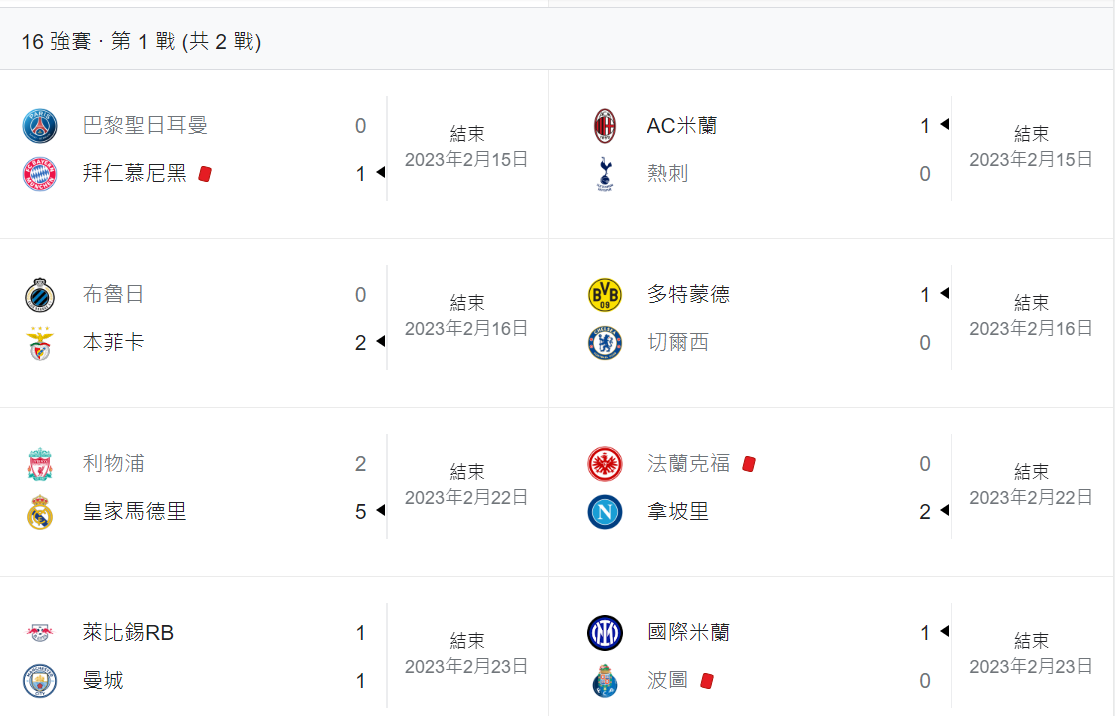Click the Tottenham Hotspur crest
Screen dimensions: 1115x716
point(605,174)
